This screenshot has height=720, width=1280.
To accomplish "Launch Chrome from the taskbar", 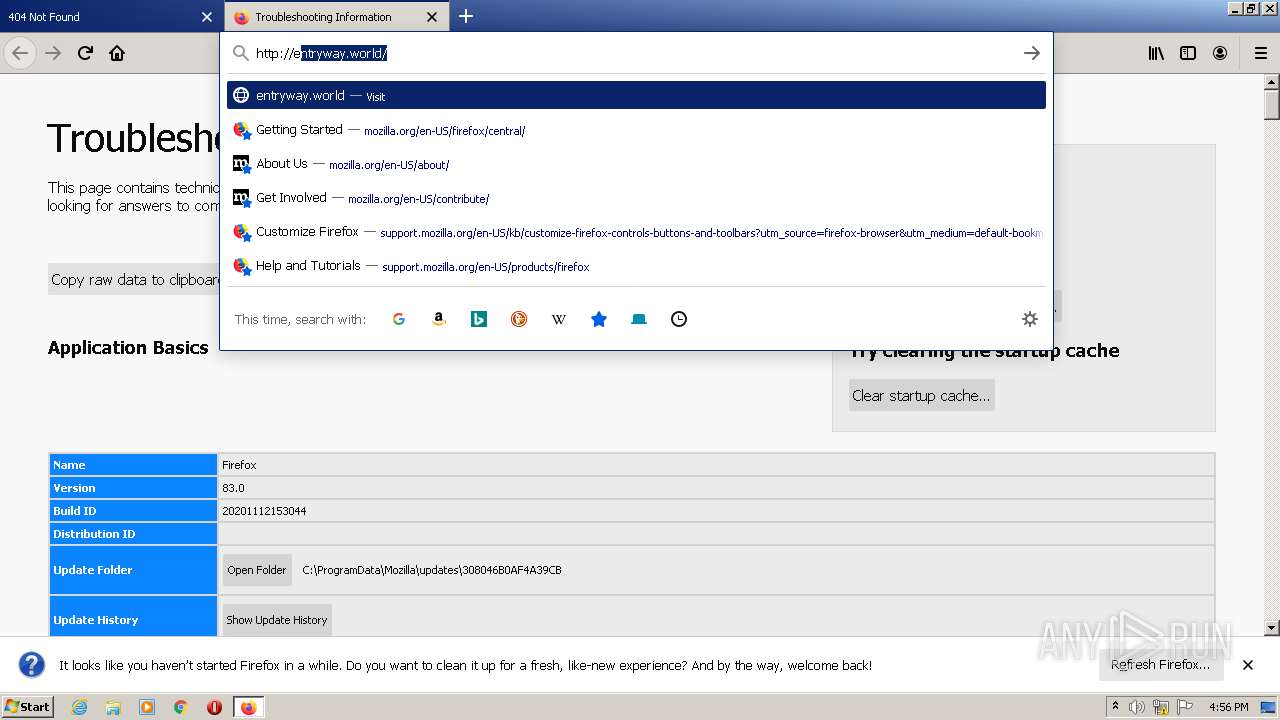I will tap(181, 707).
